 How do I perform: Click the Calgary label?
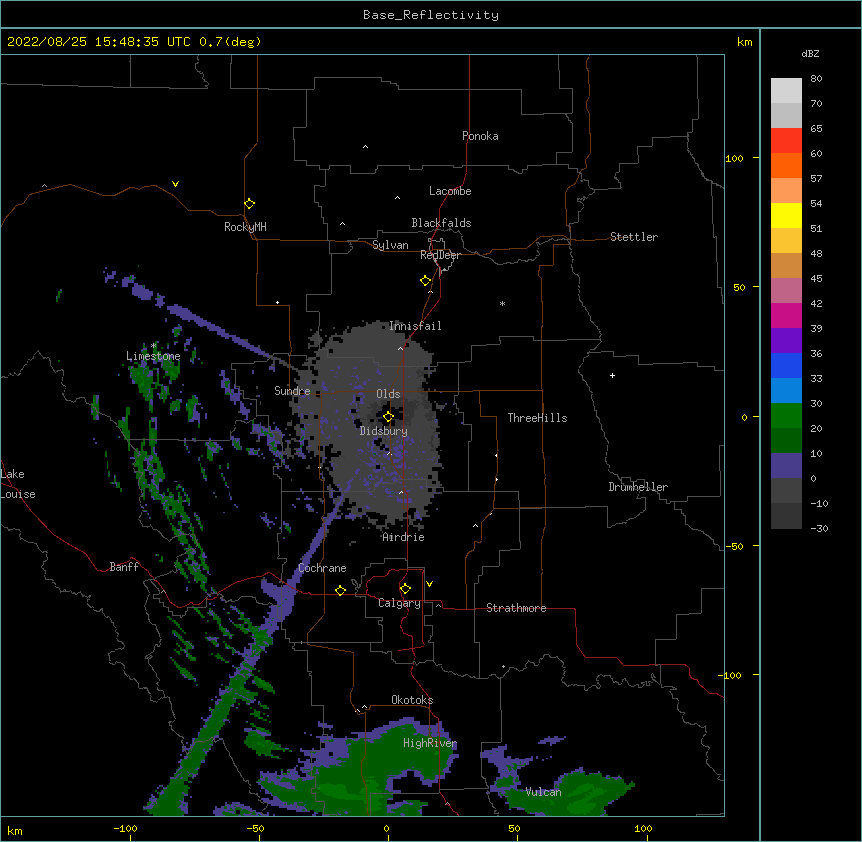coord(399,603)
